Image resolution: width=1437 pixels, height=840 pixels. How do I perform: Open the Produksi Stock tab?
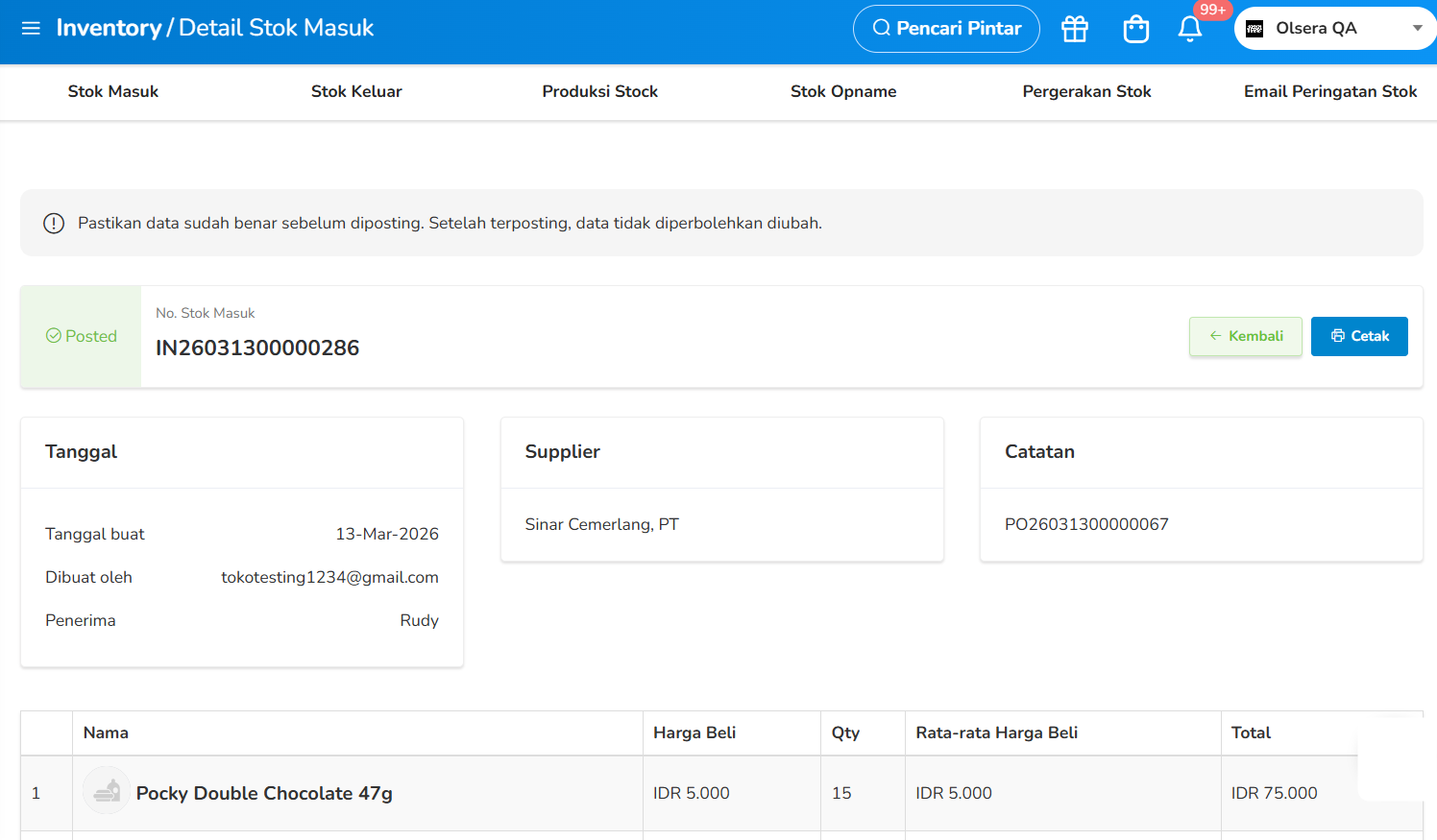[600, 92]
